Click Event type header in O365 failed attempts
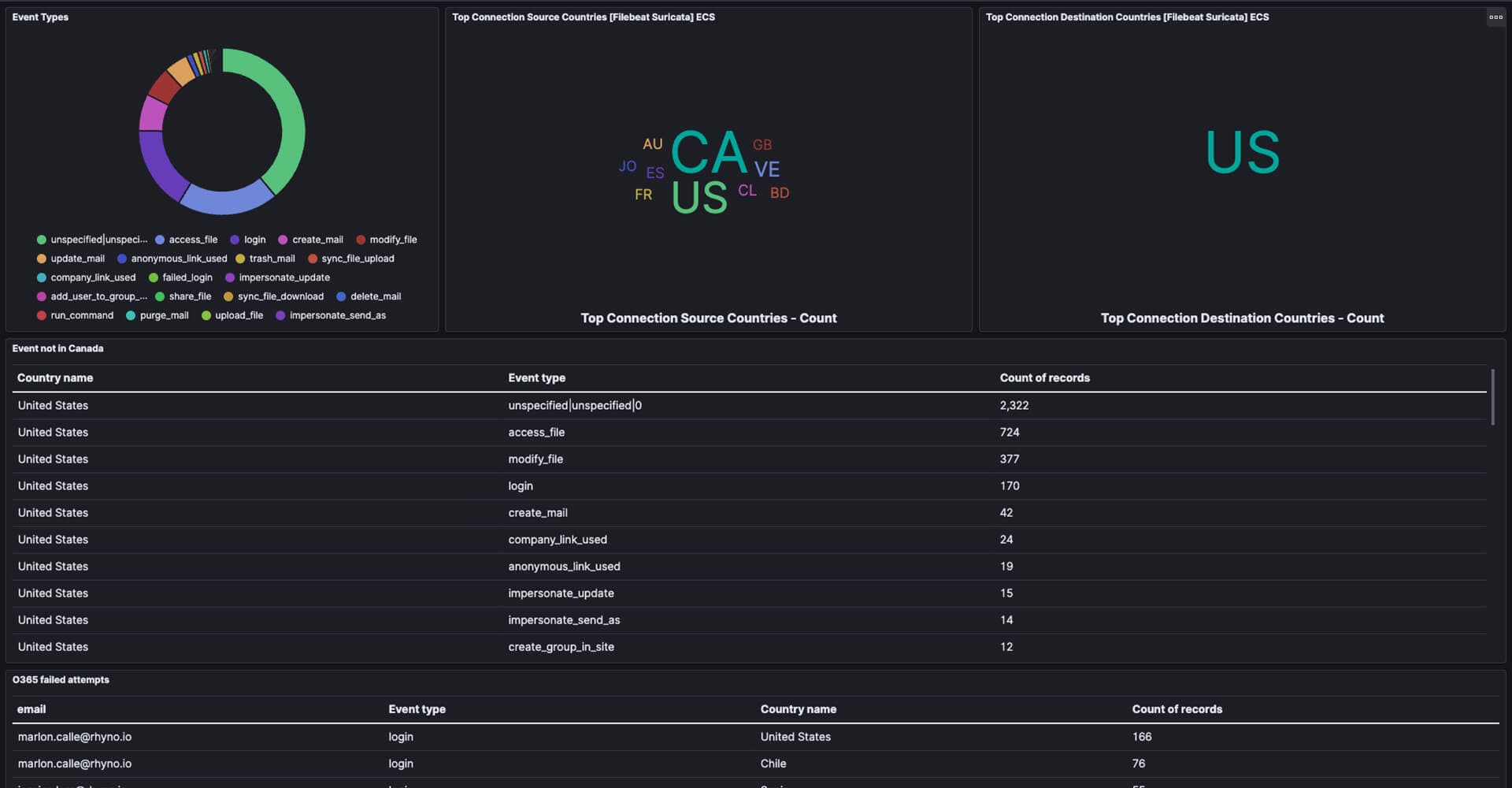This screenshot has height=788, width=1512. (x=417, y=709)
